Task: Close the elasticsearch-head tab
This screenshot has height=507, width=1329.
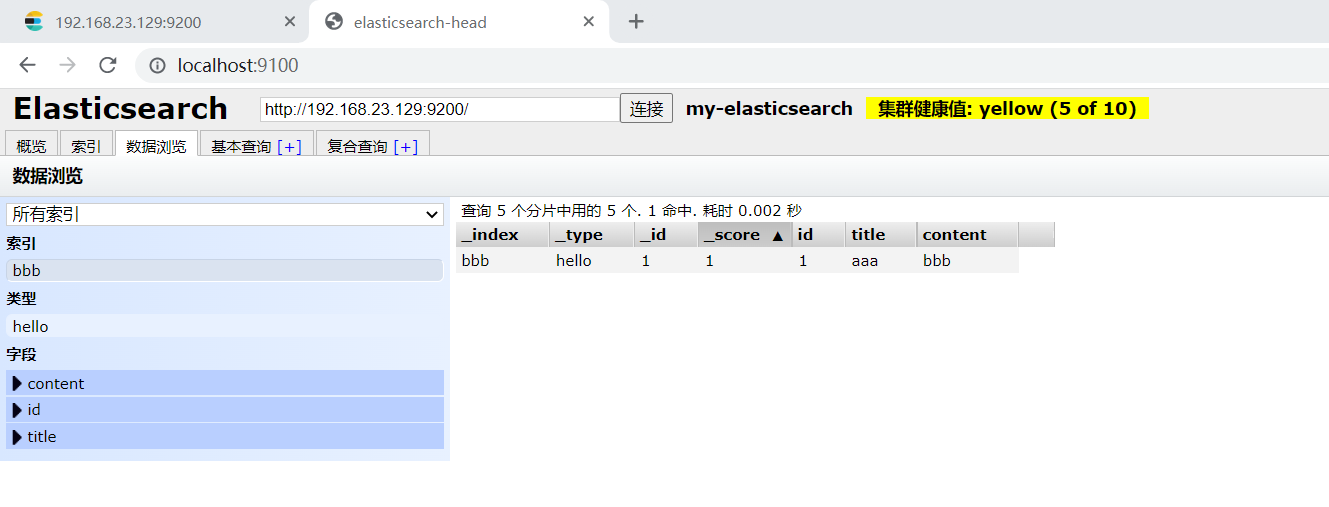Action: click(589, 21)
